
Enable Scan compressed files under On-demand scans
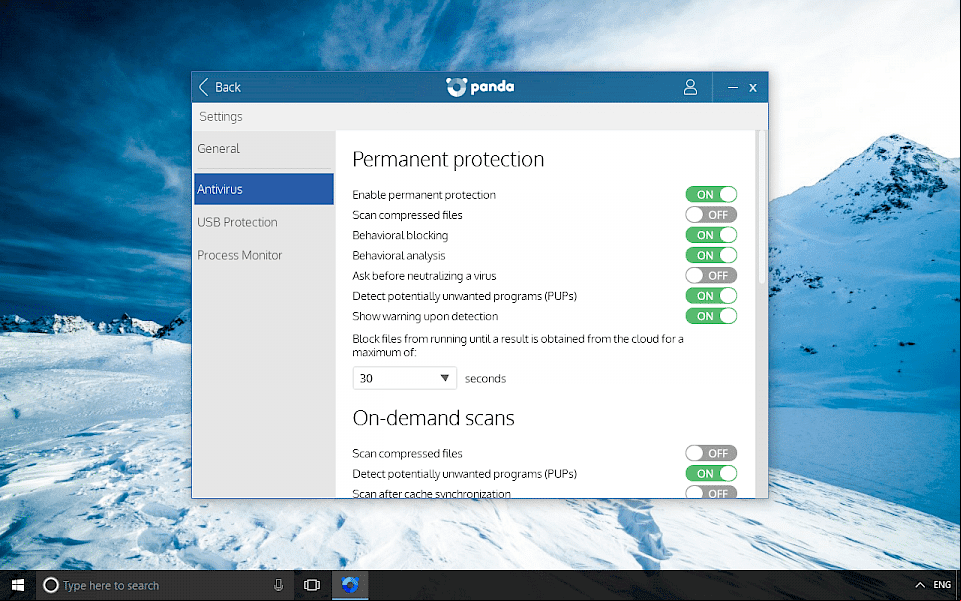tap(711, 453)
